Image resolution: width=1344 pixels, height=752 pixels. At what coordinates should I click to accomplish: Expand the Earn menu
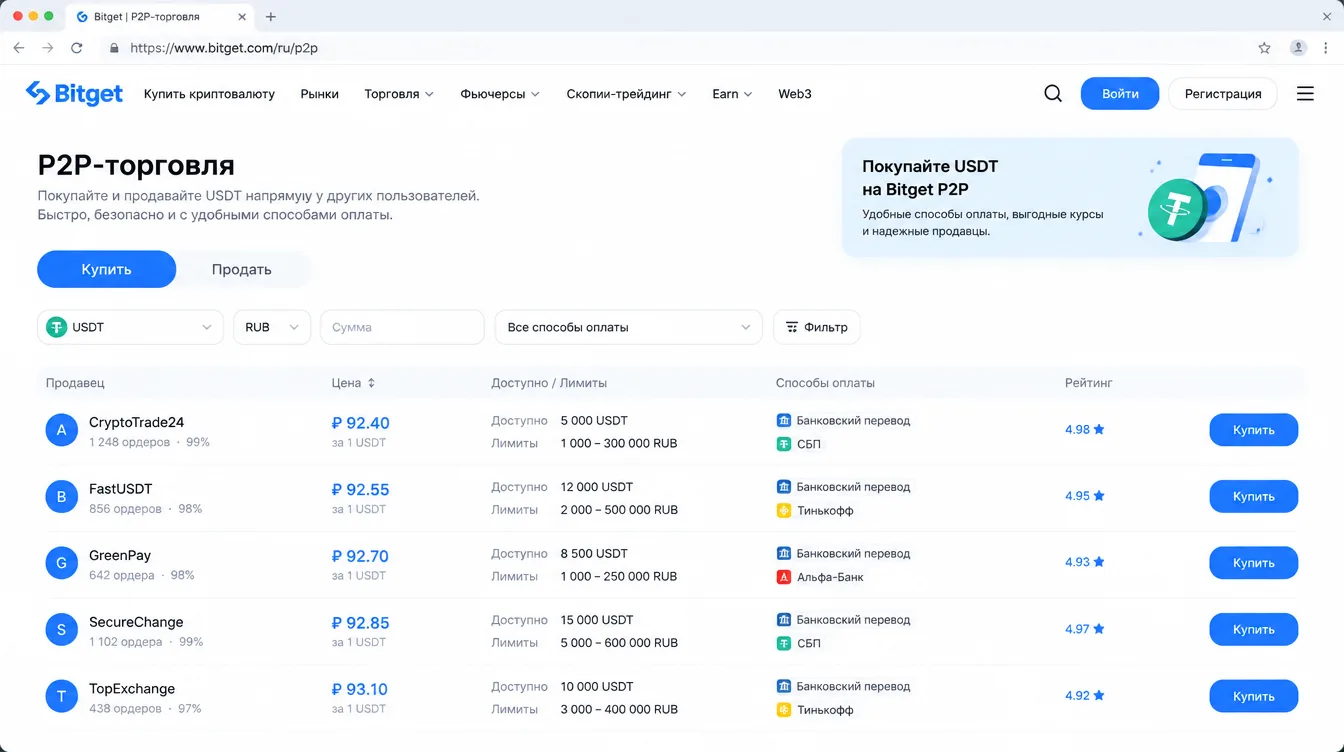[732, 94]
